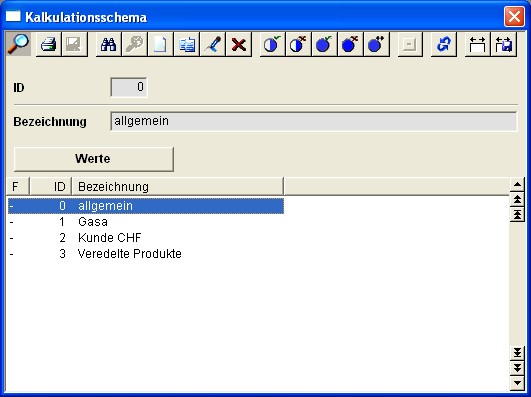Open find using the binoculars icon
Viewport: 531px width, 397px height.
click(108, 44)
